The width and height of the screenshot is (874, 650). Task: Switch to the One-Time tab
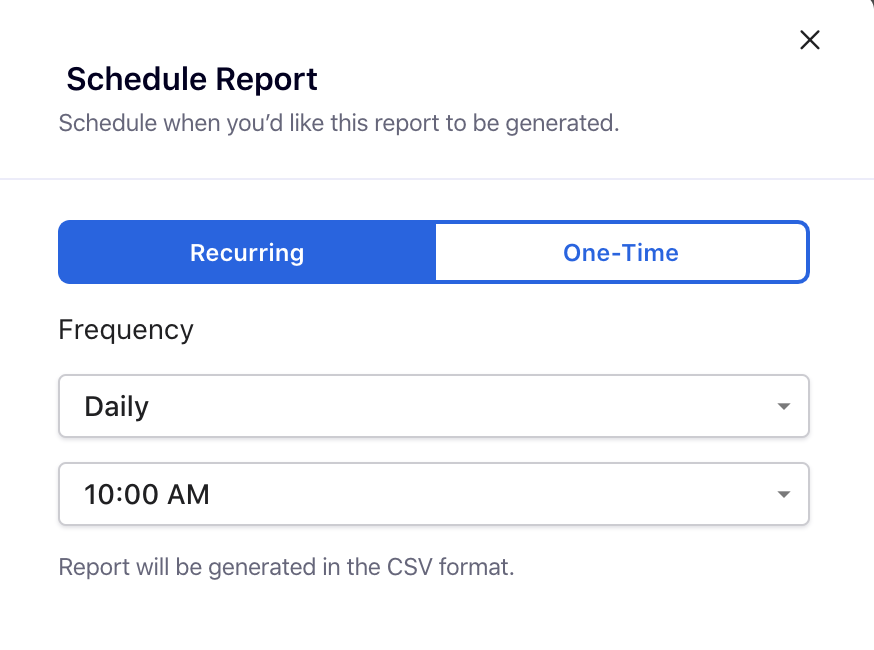click(621, 253)
